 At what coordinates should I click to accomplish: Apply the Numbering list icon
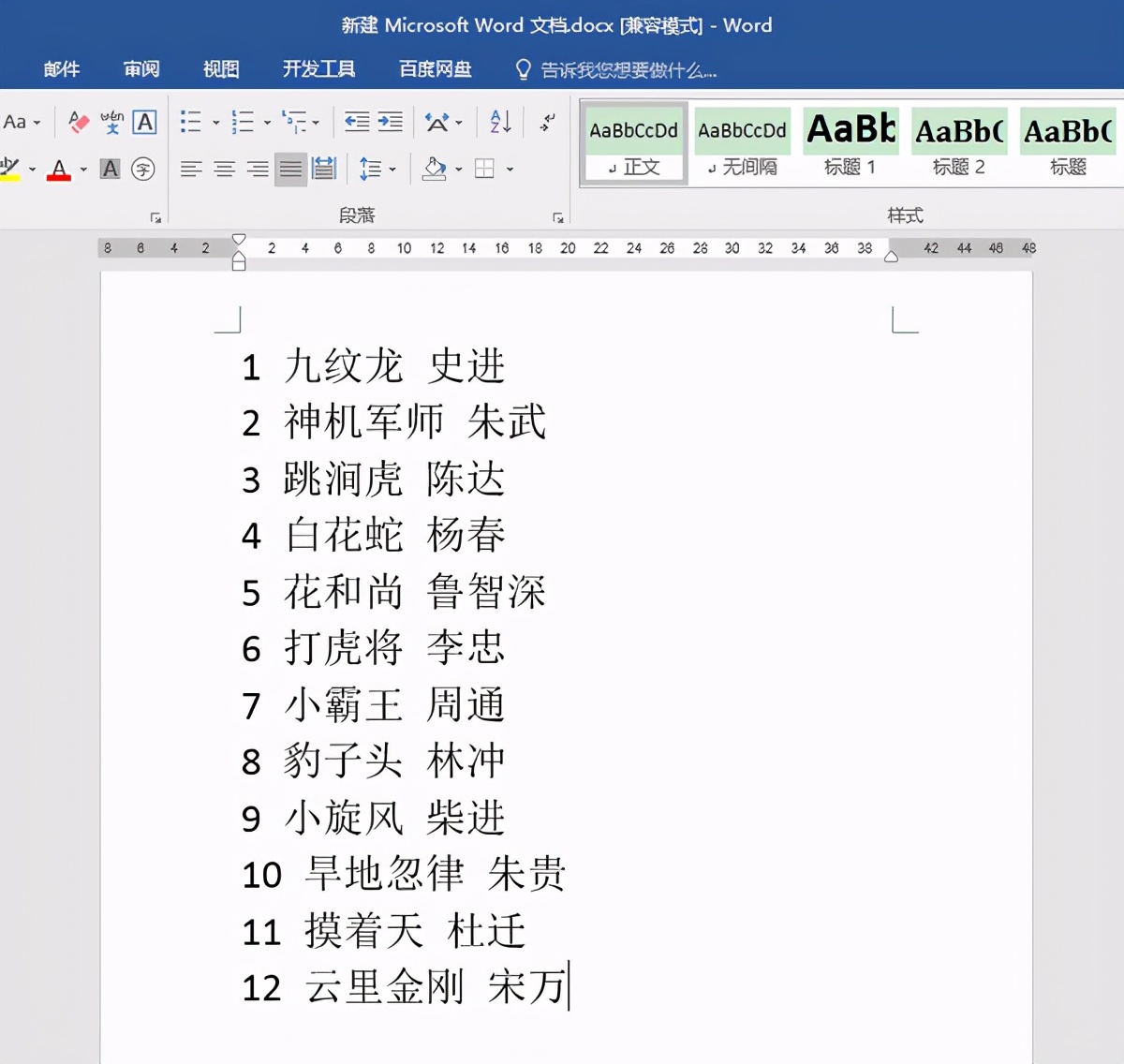point(242,122)
